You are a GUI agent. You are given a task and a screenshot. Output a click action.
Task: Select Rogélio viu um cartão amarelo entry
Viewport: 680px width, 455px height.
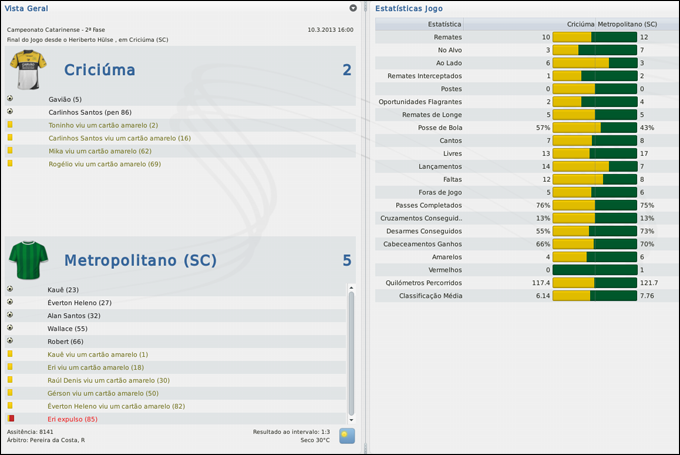(105, 164)
